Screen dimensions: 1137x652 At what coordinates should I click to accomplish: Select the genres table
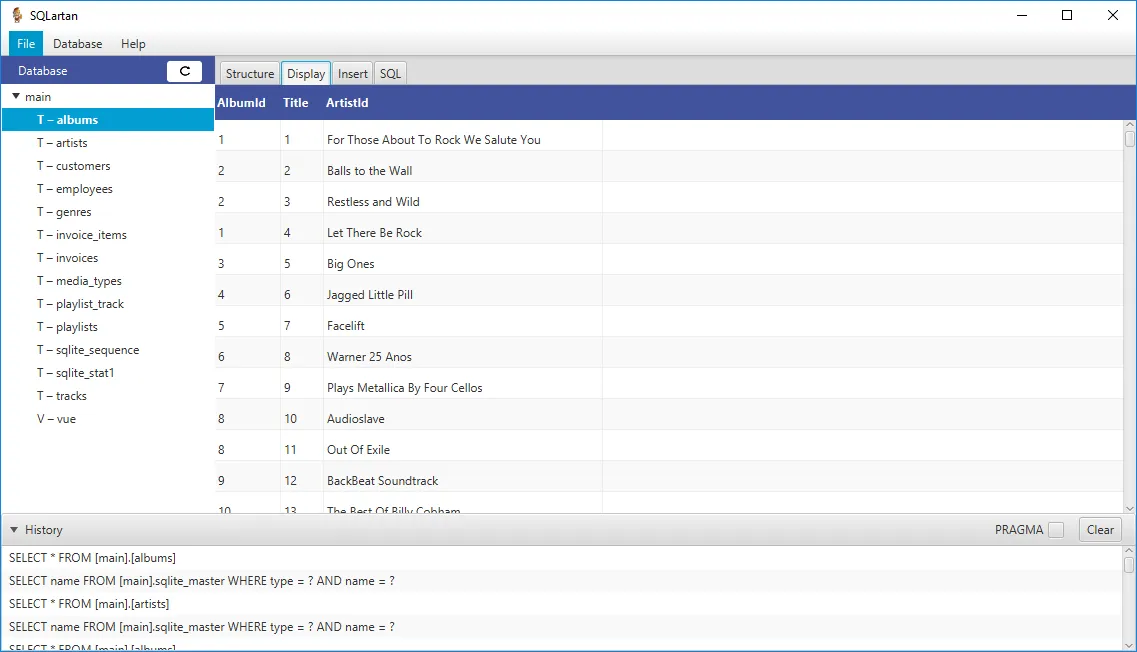click(x=108, y=212)
